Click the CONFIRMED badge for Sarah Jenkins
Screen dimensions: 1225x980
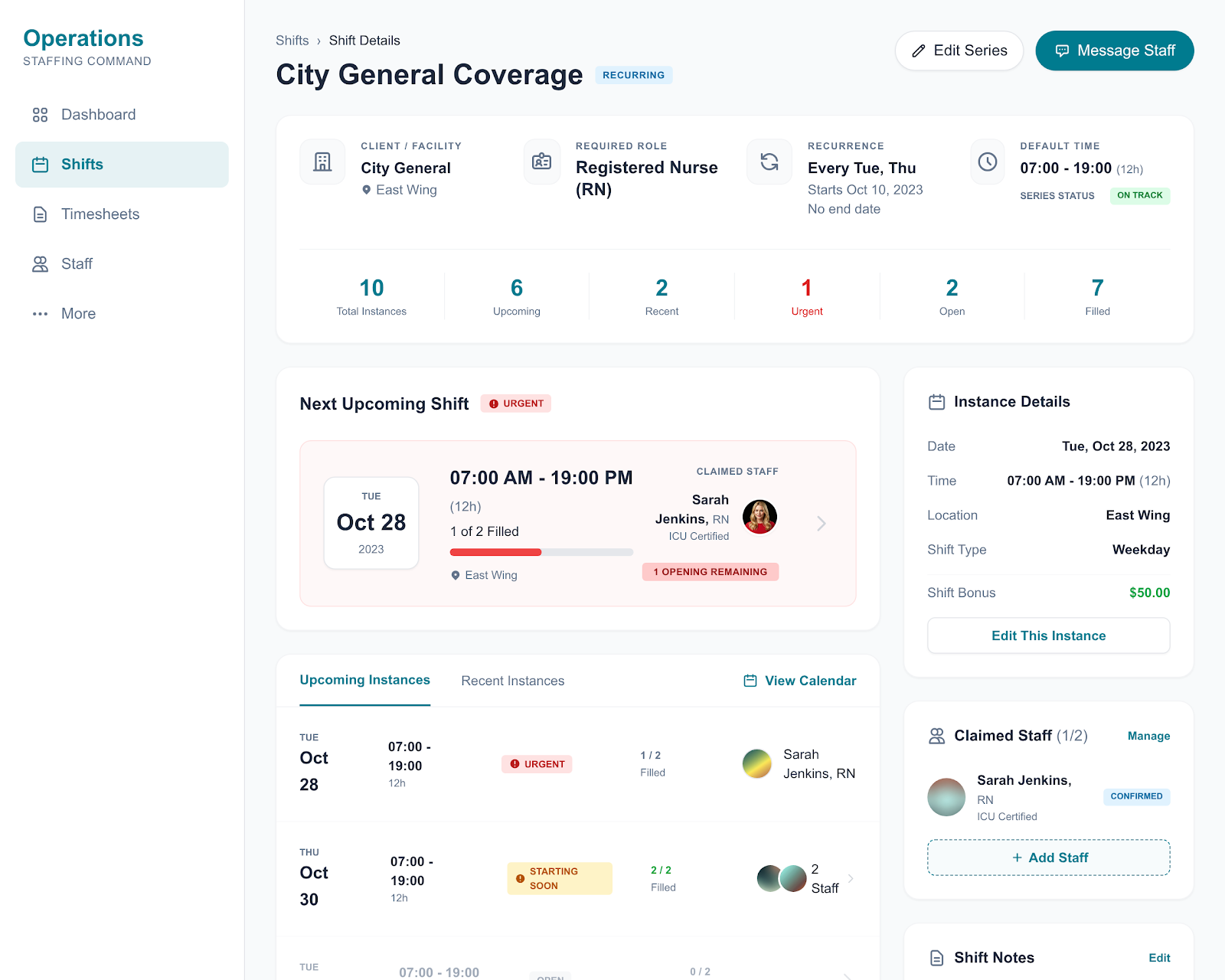[x=1137, y=796]
